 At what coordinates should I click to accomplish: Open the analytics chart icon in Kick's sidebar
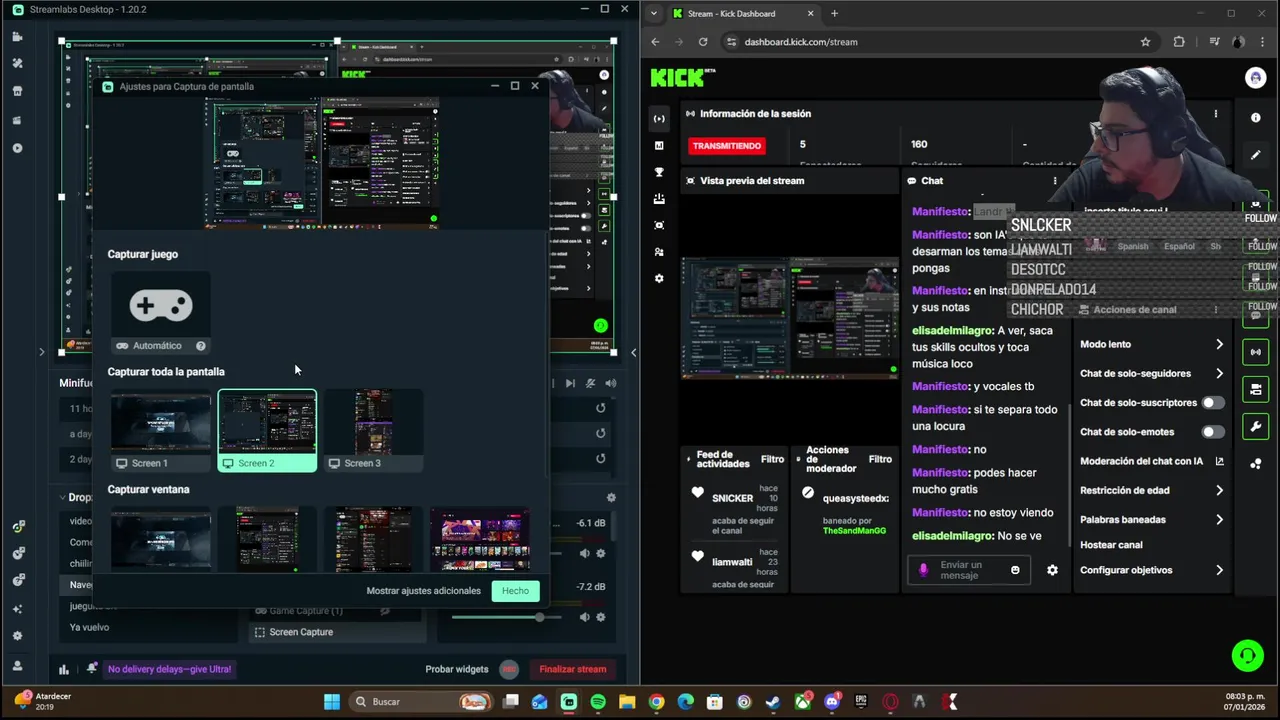point(659,145)
